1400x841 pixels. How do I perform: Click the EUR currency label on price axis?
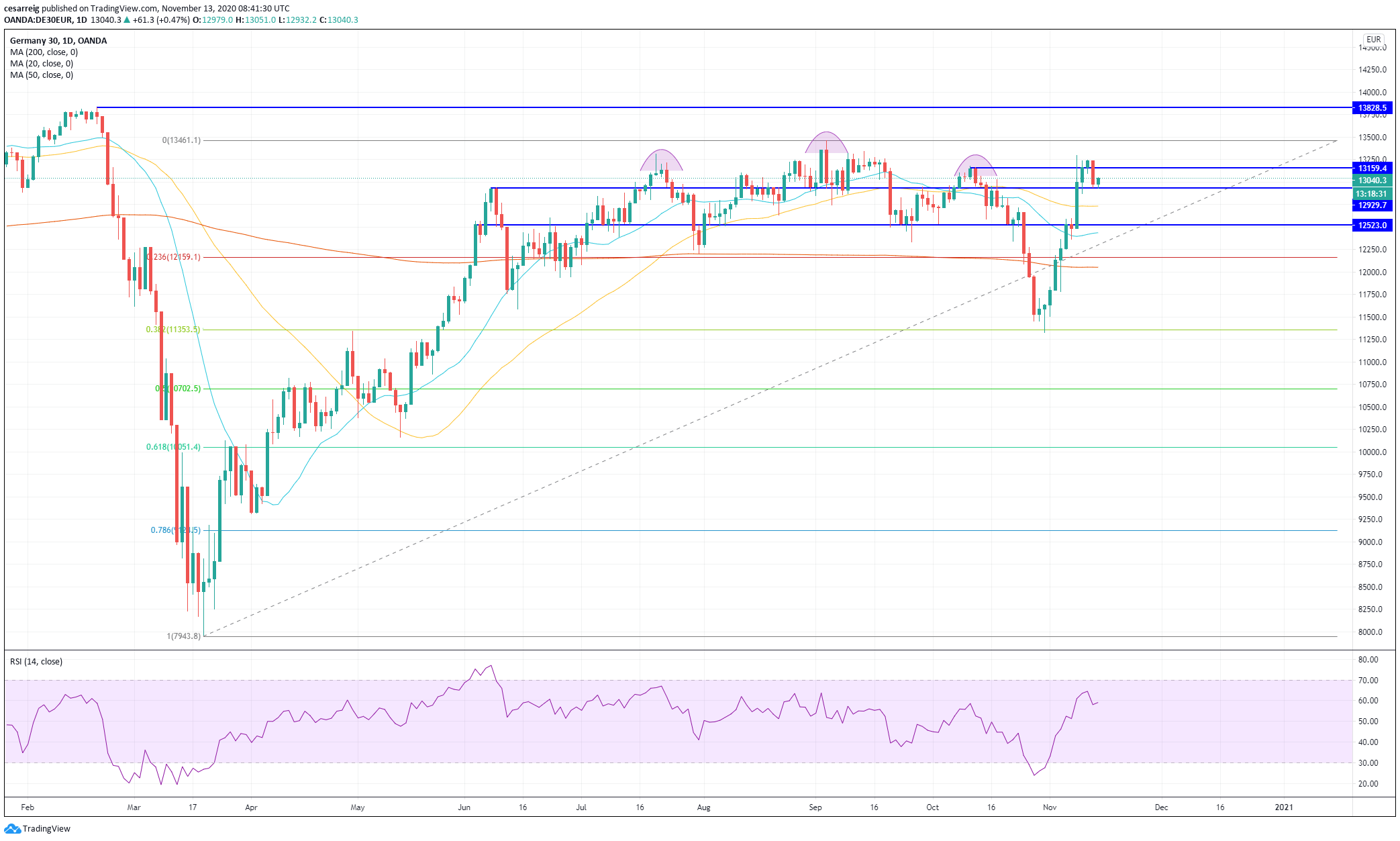click(1374, 40)
